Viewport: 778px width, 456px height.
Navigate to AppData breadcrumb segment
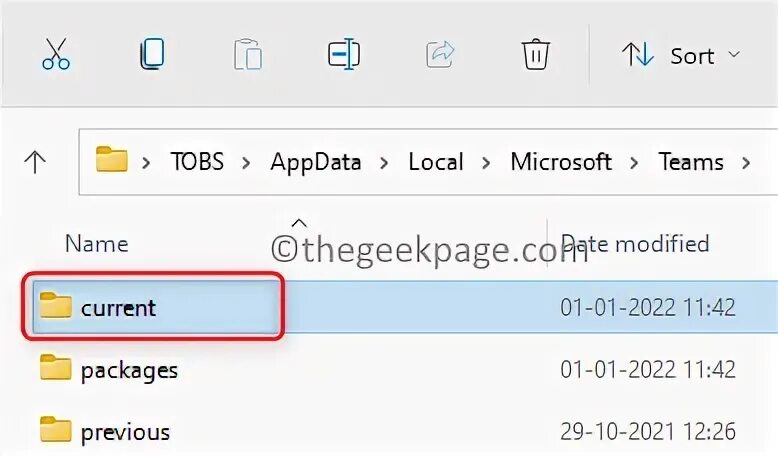tap(315, 162)
